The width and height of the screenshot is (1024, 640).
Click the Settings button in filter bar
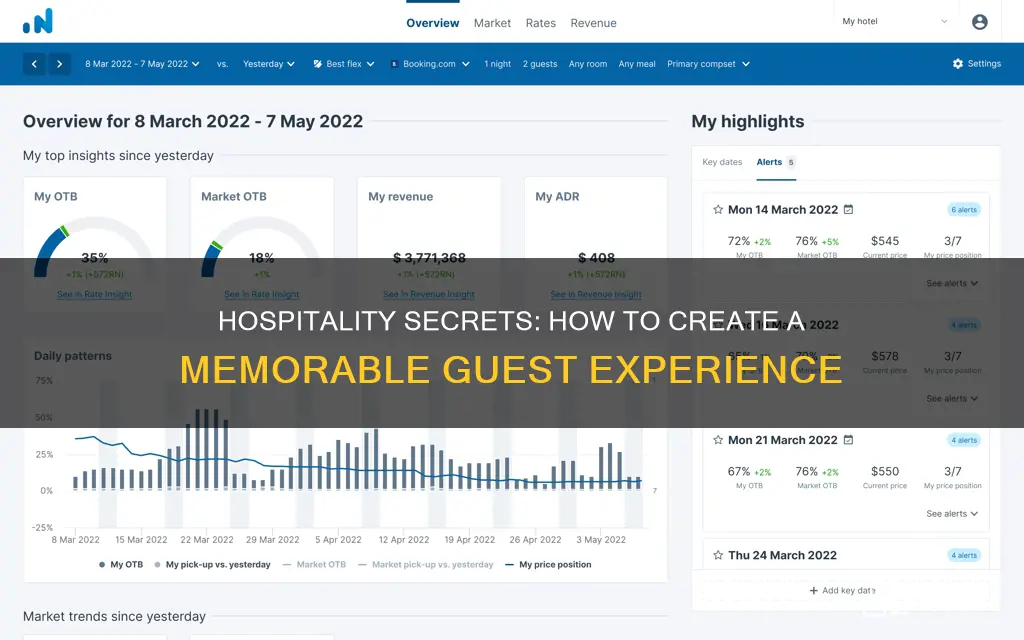976,64
